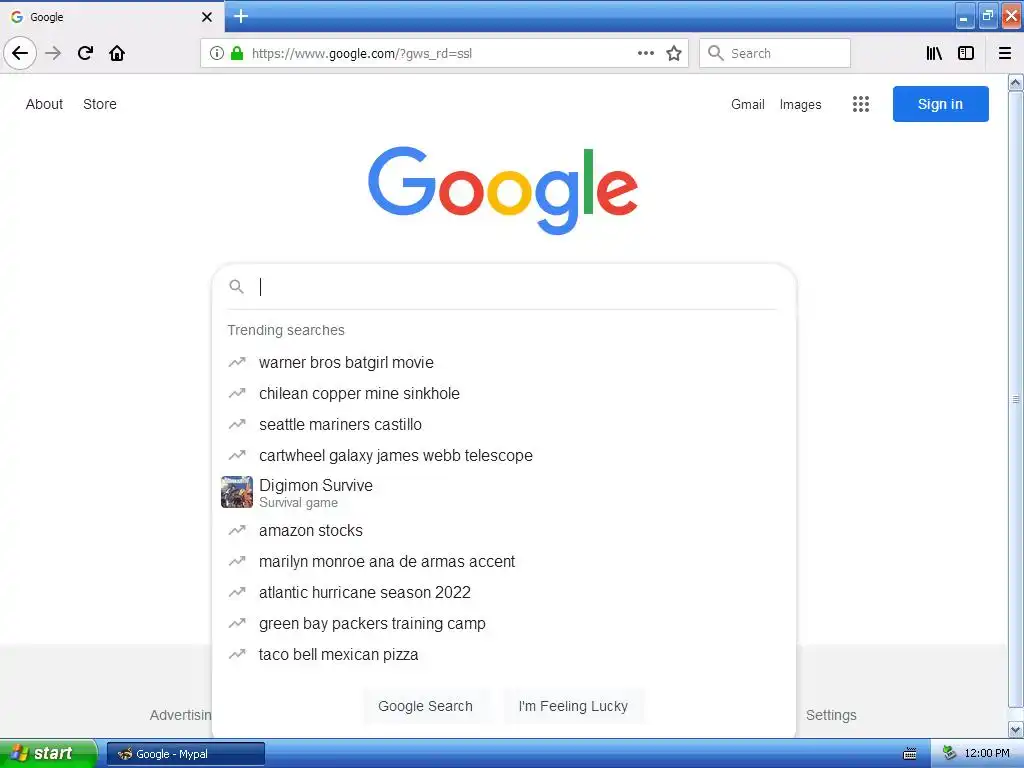1024x768 pixels.
Task: Click the URL address bar
Action: (x=444, y=53)
